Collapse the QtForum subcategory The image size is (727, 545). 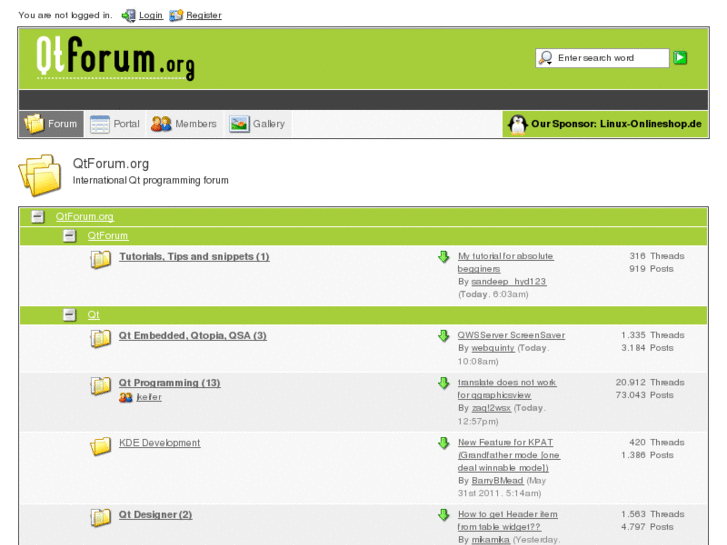(69, 236)
